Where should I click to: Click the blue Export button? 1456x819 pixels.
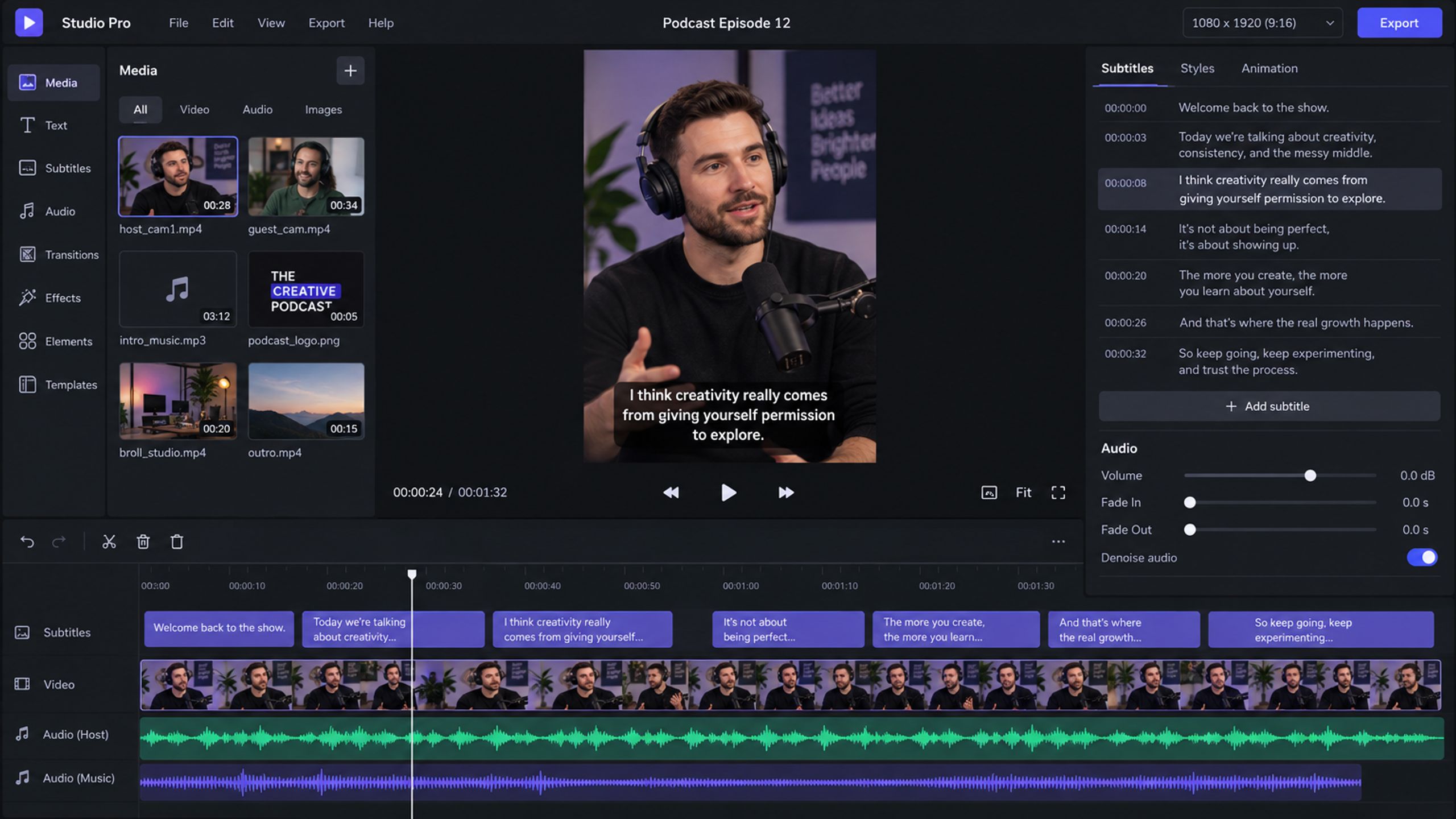[x=1399, y=23]
